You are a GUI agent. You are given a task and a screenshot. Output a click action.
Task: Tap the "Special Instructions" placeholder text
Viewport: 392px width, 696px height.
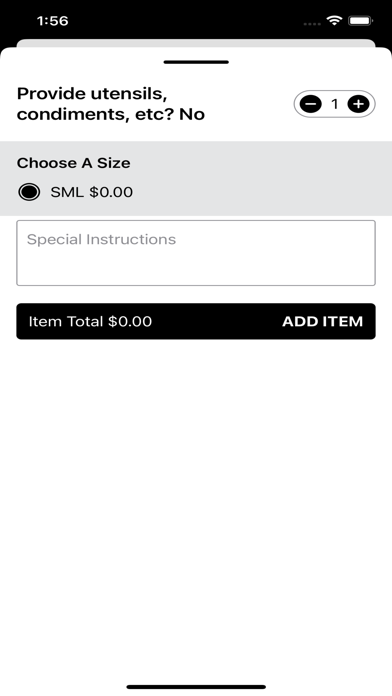click(102, 240)
